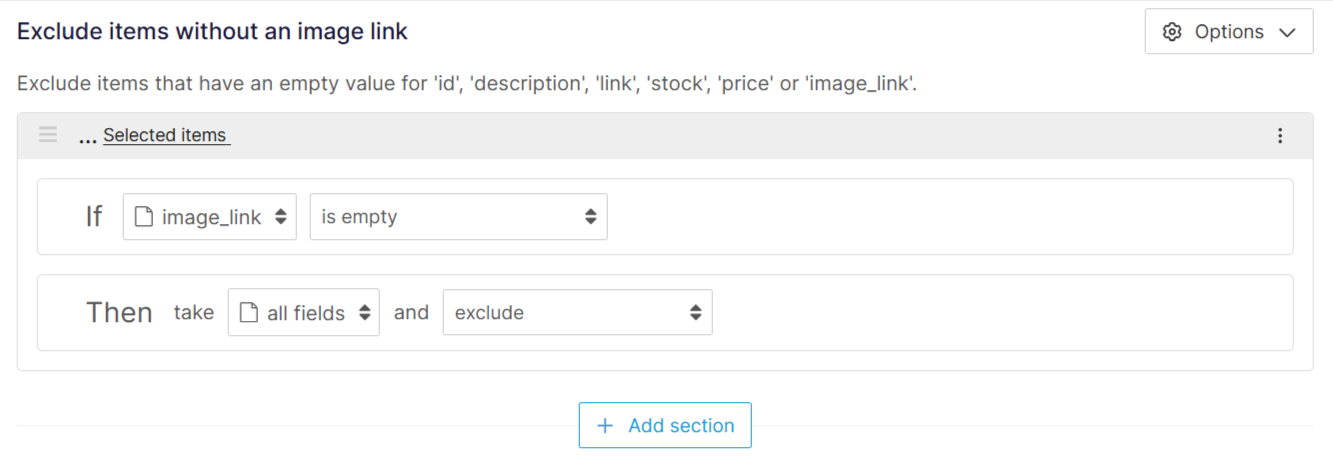Grab the section drag handle icon

point(48,135)
